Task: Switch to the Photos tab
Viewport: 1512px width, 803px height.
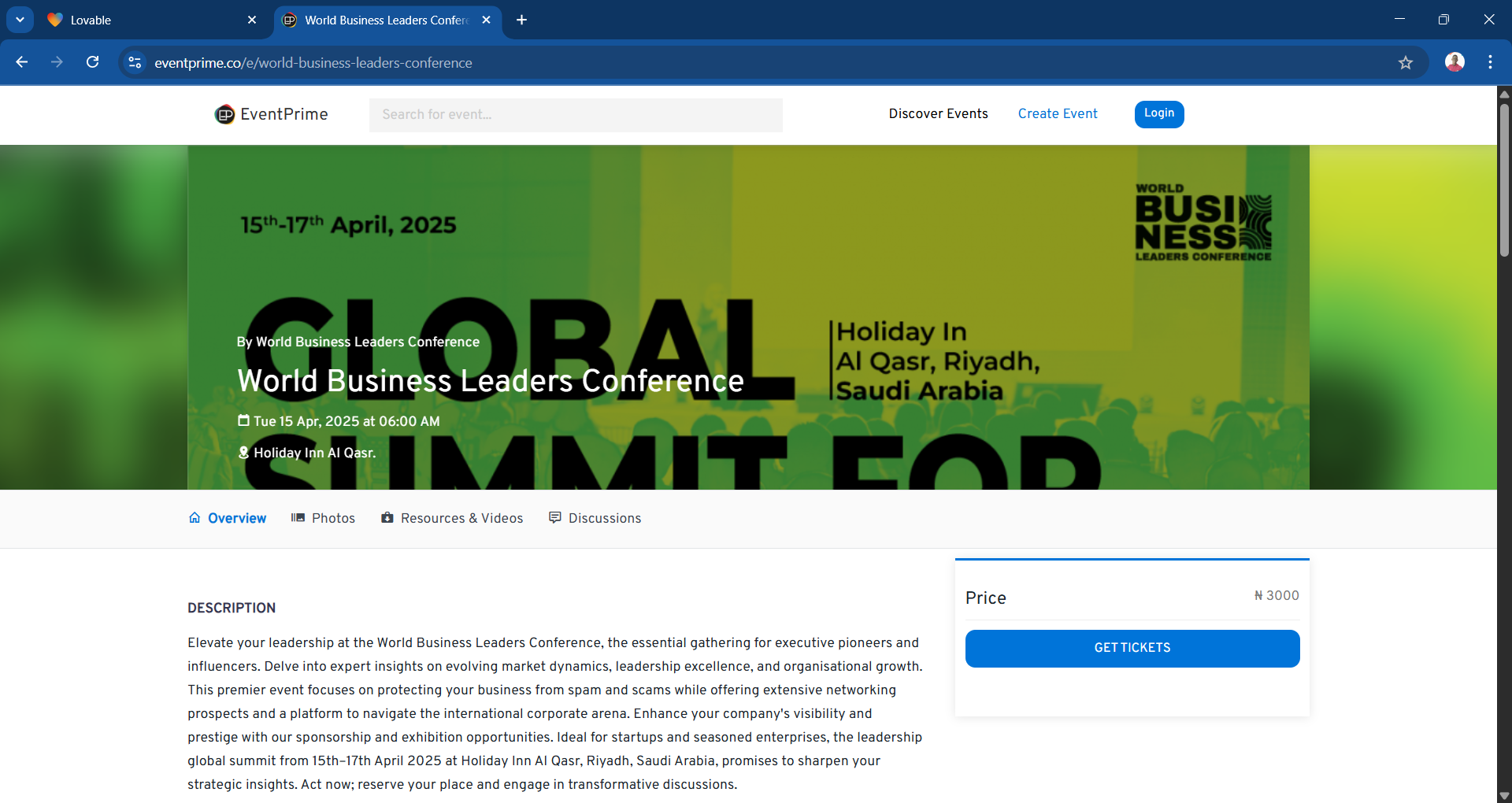Action: tap(324, 518)
